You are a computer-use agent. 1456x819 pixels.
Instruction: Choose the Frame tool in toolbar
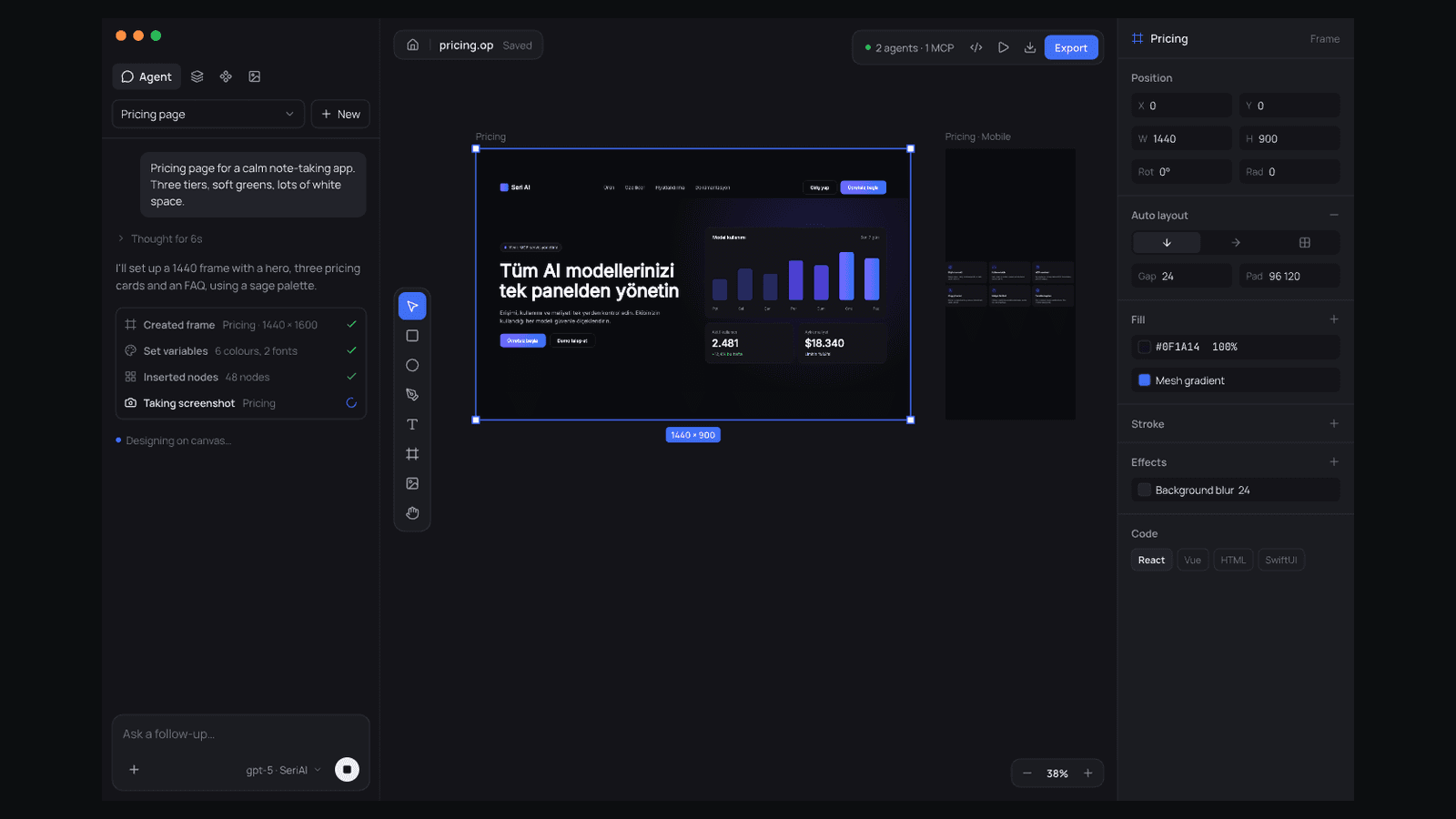pyautogui.click(x=412, y=454)
